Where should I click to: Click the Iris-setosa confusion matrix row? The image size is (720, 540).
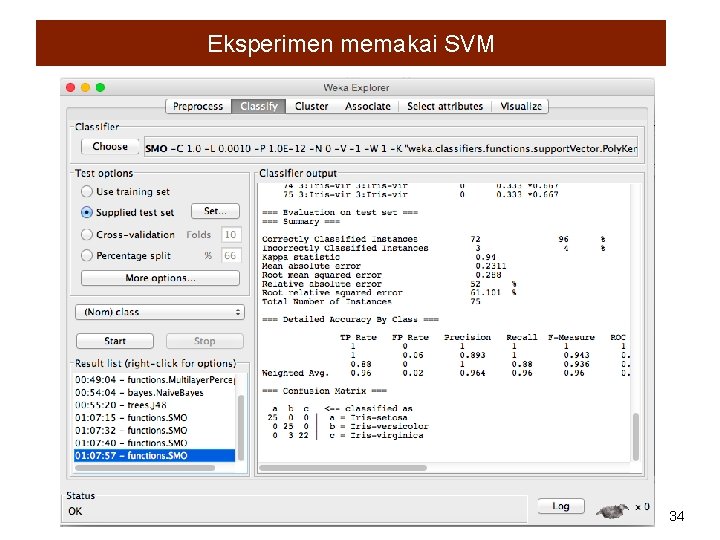point(338,418)
